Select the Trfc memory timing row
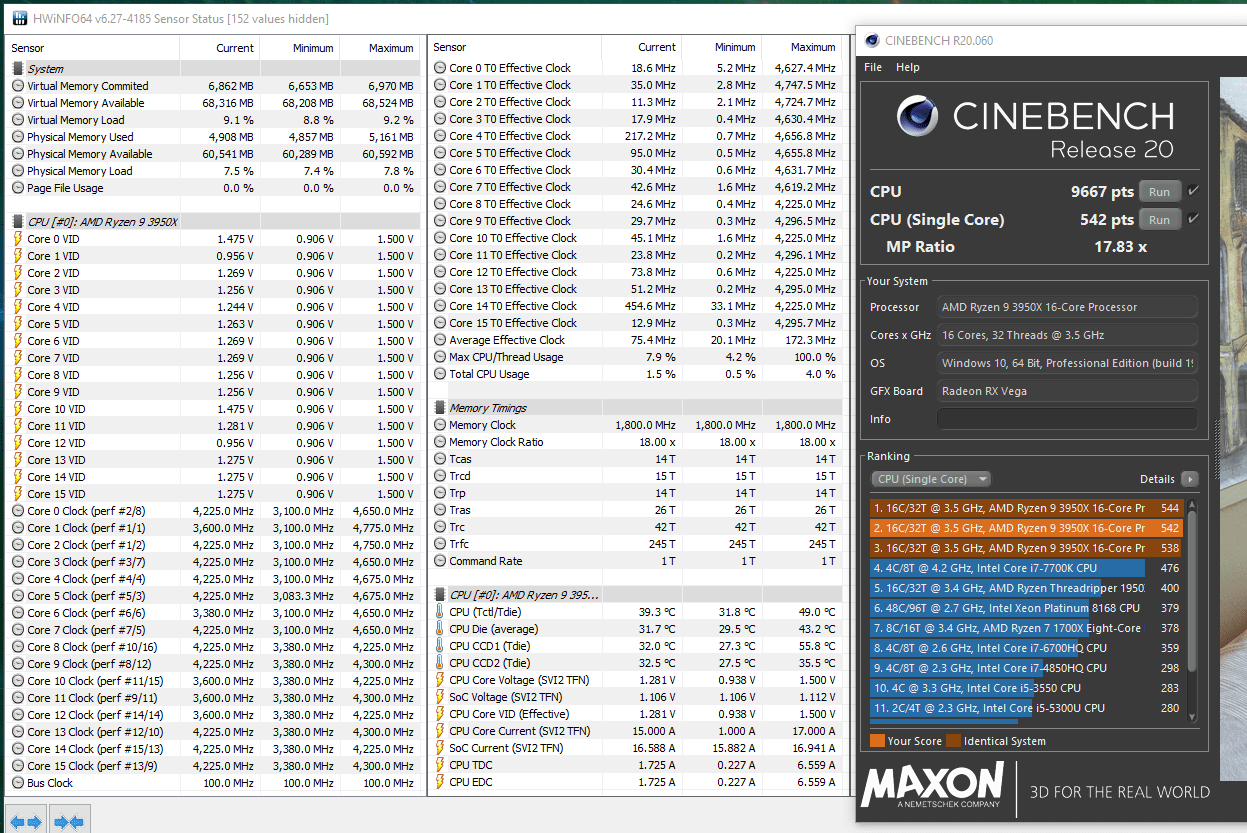 pos(635,544)
